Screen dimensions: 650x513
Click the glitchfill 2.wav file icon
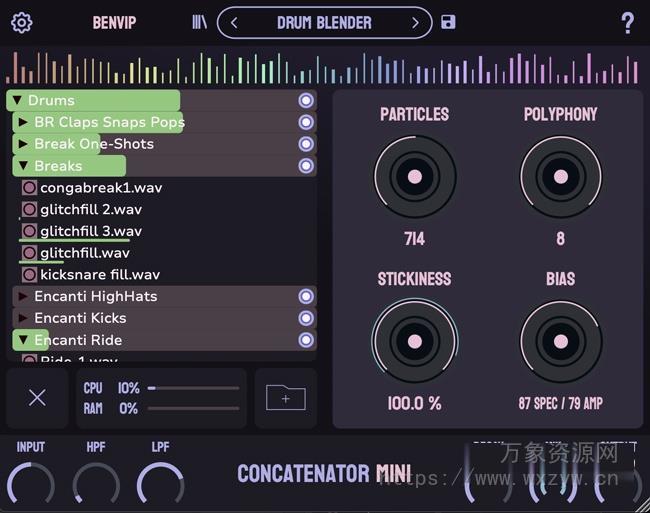29,209
